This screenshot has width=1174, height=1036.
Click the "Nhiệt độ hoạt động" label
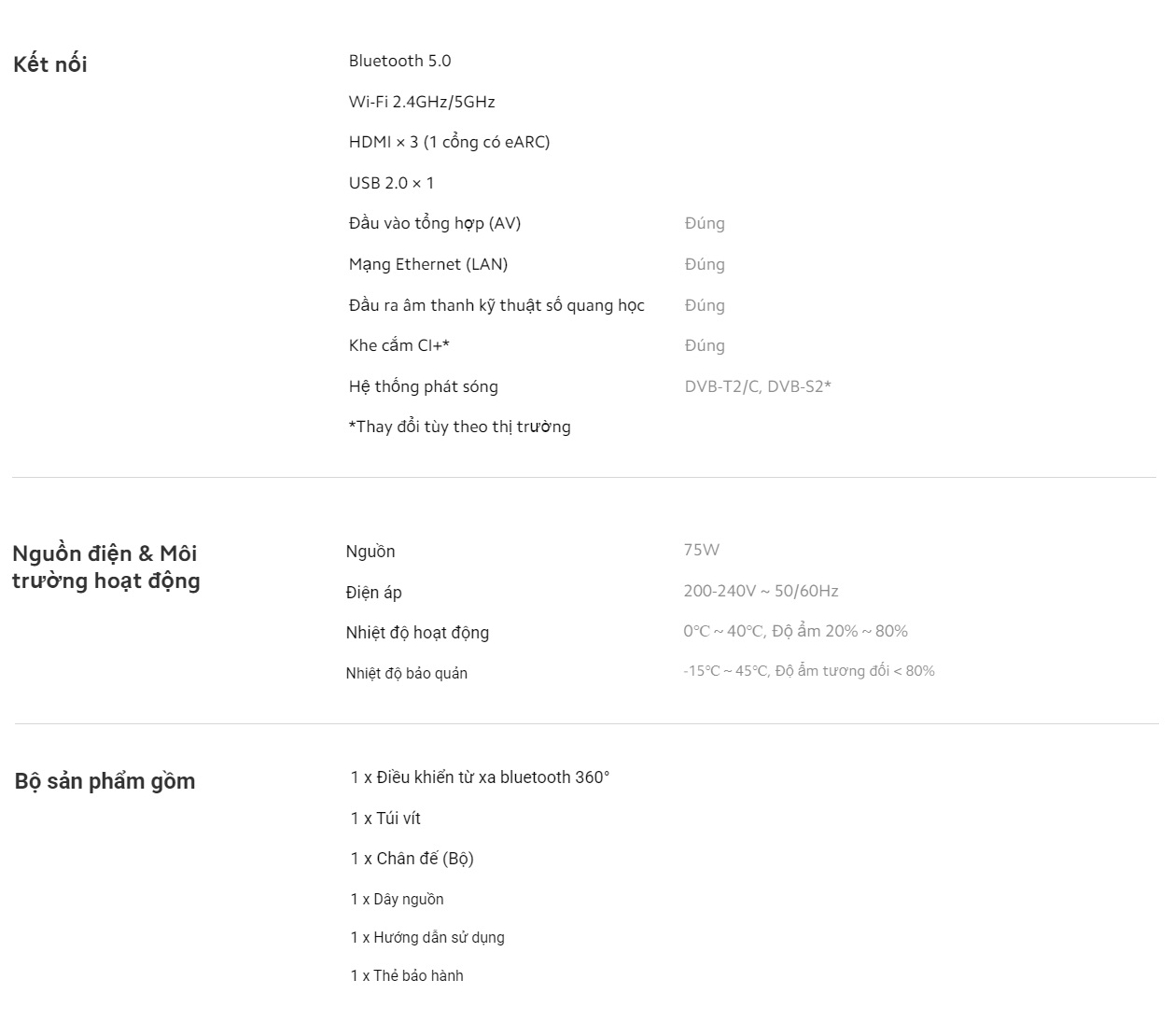(x=417, y=633)
